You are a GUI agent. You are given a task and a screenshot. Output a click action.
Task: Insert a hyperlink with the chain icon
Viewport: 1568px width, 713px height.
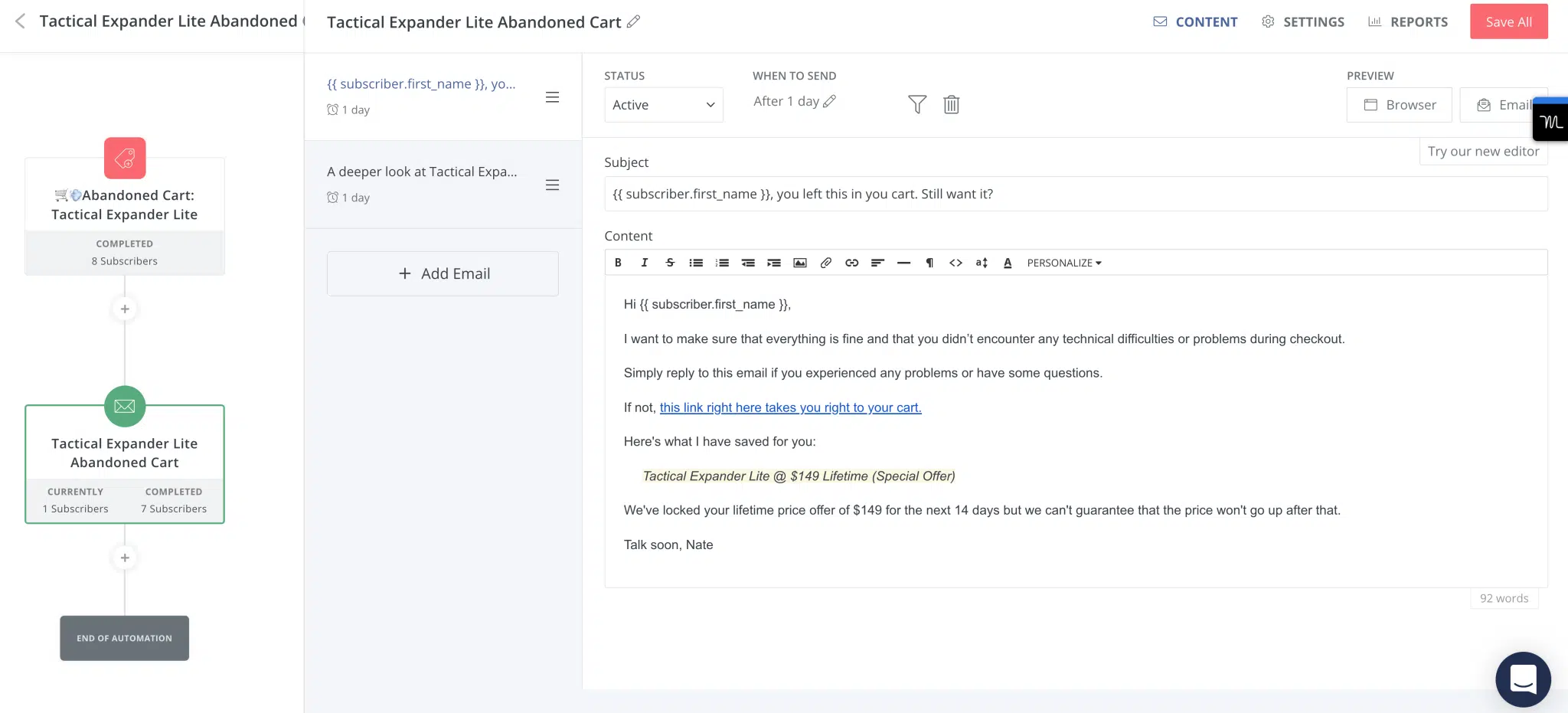click(x=851, y=263)
